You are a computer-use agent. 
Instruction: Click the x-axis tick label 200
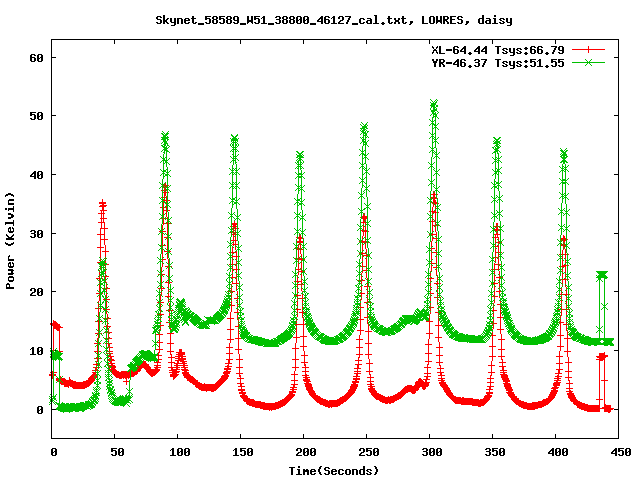click(x=306, y=452)
